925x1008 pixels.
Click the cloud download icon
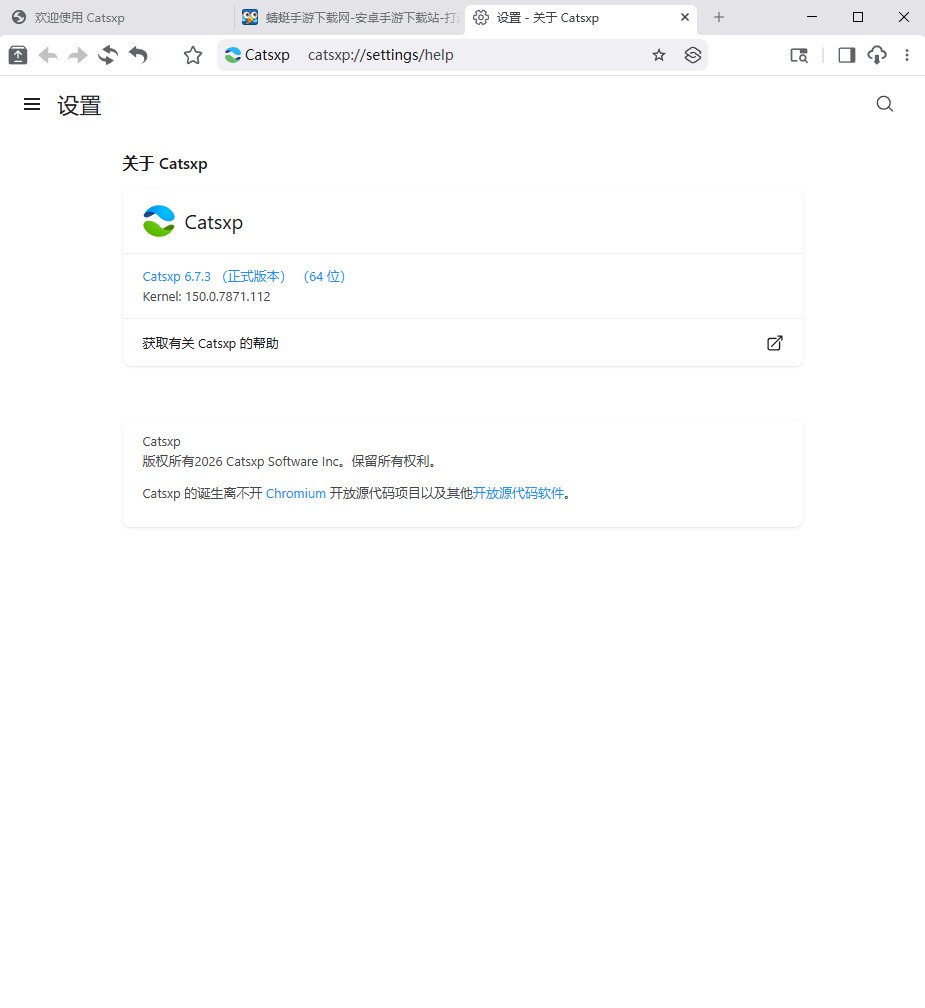coord(877,55)
